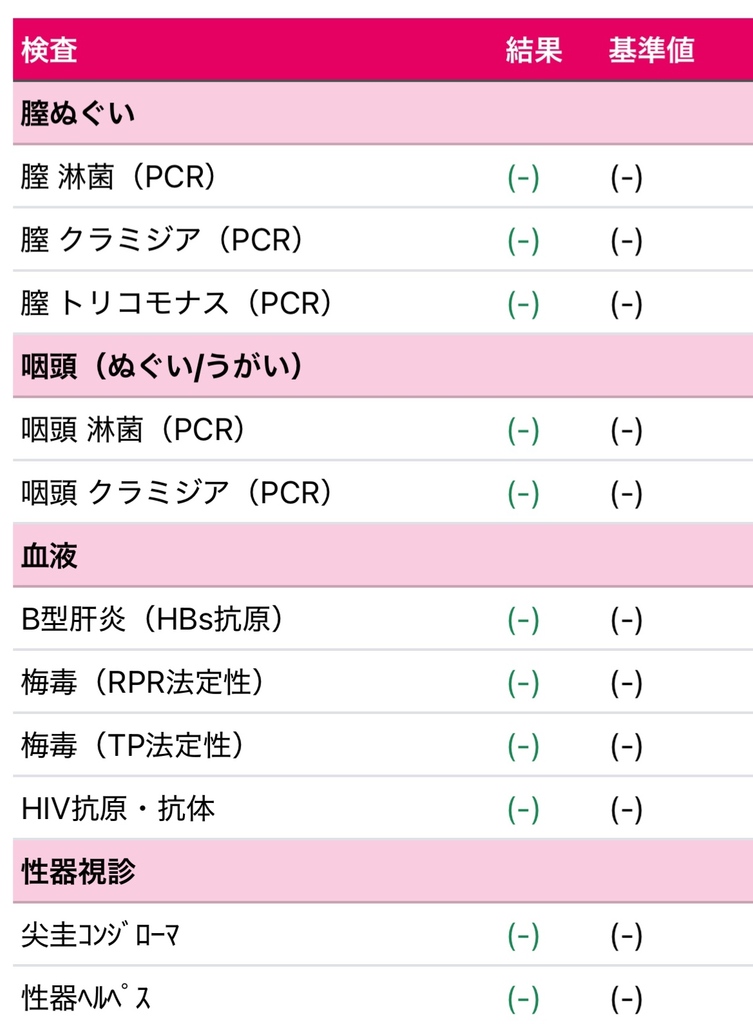Click the 血液 section header
This screenshot has width=753, height=1024.
[x=383, y=556]
